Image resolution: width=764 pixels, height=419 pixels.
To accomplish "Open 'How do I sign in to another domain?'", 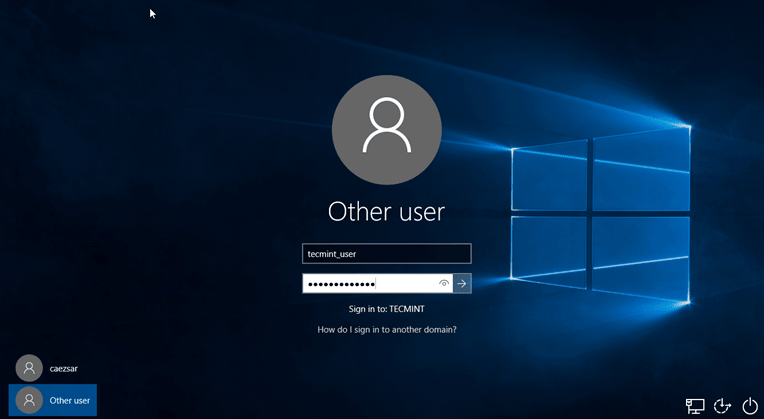I will pyautogui.click(x=386, y=329).
